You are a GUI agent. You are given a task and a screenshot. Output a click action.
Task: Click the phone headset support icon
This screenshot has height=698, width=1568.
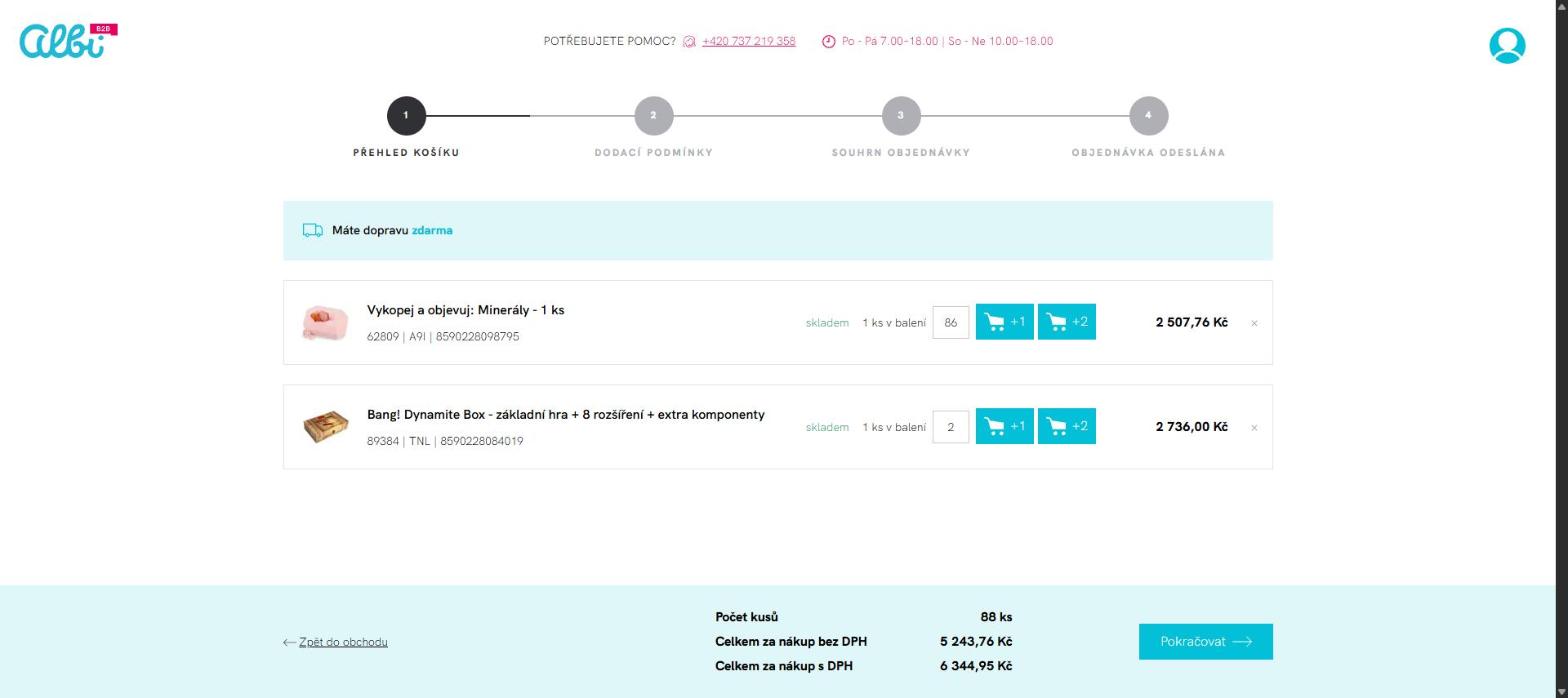tap(689, 42)
